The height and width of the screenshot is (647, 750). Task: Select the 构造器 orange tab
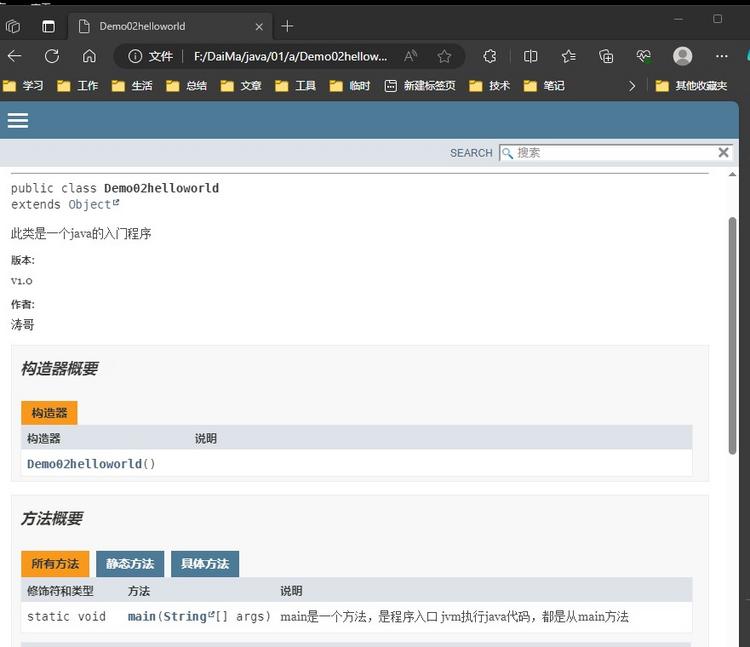(49, 413)
